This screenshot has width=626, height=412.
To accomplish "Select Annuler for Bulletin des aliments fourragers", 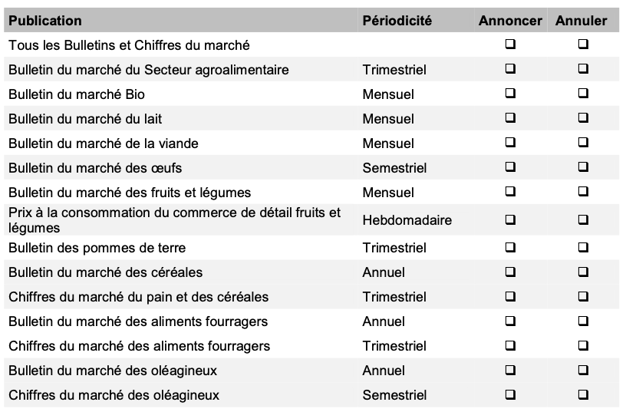I will [582, 321].
